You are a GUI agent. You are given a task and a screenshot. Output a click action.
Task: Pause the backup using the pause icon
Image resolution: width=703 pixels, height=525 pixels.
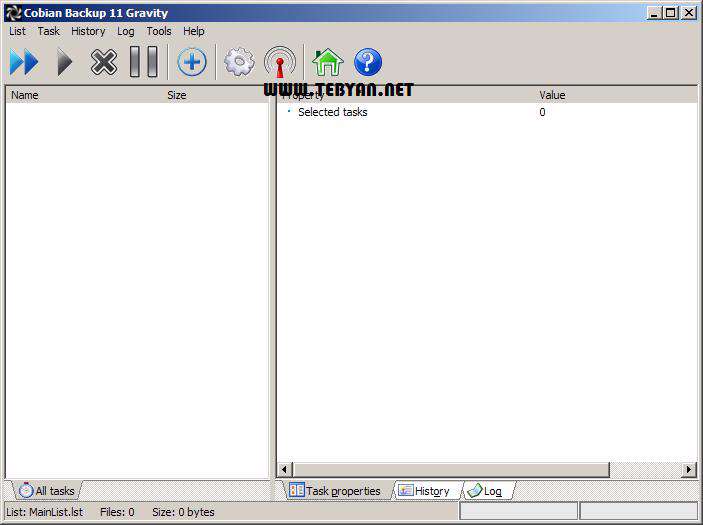[143, 61]
